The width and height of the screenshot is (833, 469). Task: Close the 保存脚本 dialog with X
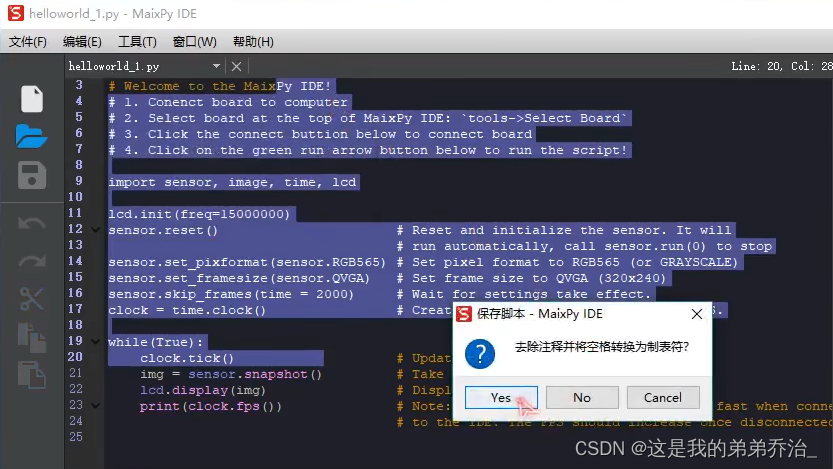[x=696, y=314]
